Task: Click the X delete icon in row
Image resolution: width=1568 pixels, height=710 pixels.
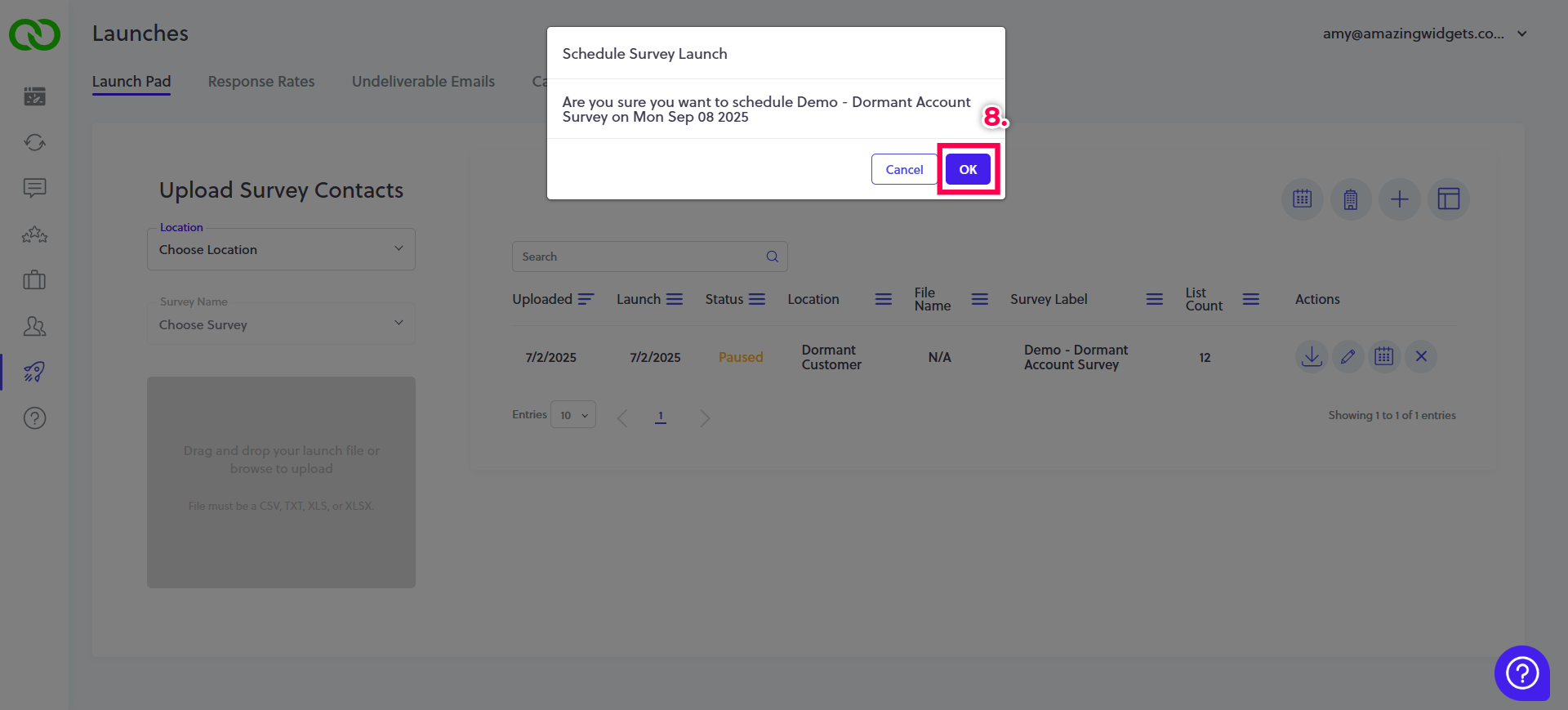Action: 1421,357
